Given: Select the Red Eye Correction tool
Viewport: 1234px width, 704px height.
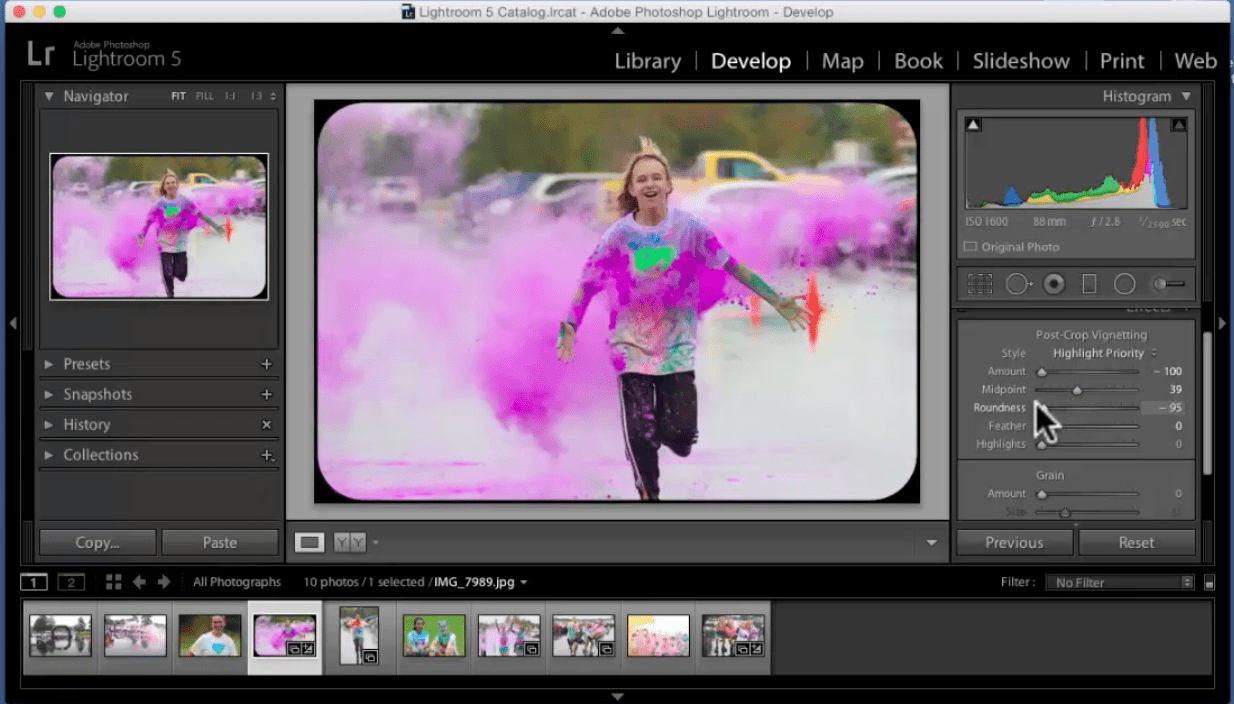Looking at the screenshot, I should click(x=1054, y=285).
